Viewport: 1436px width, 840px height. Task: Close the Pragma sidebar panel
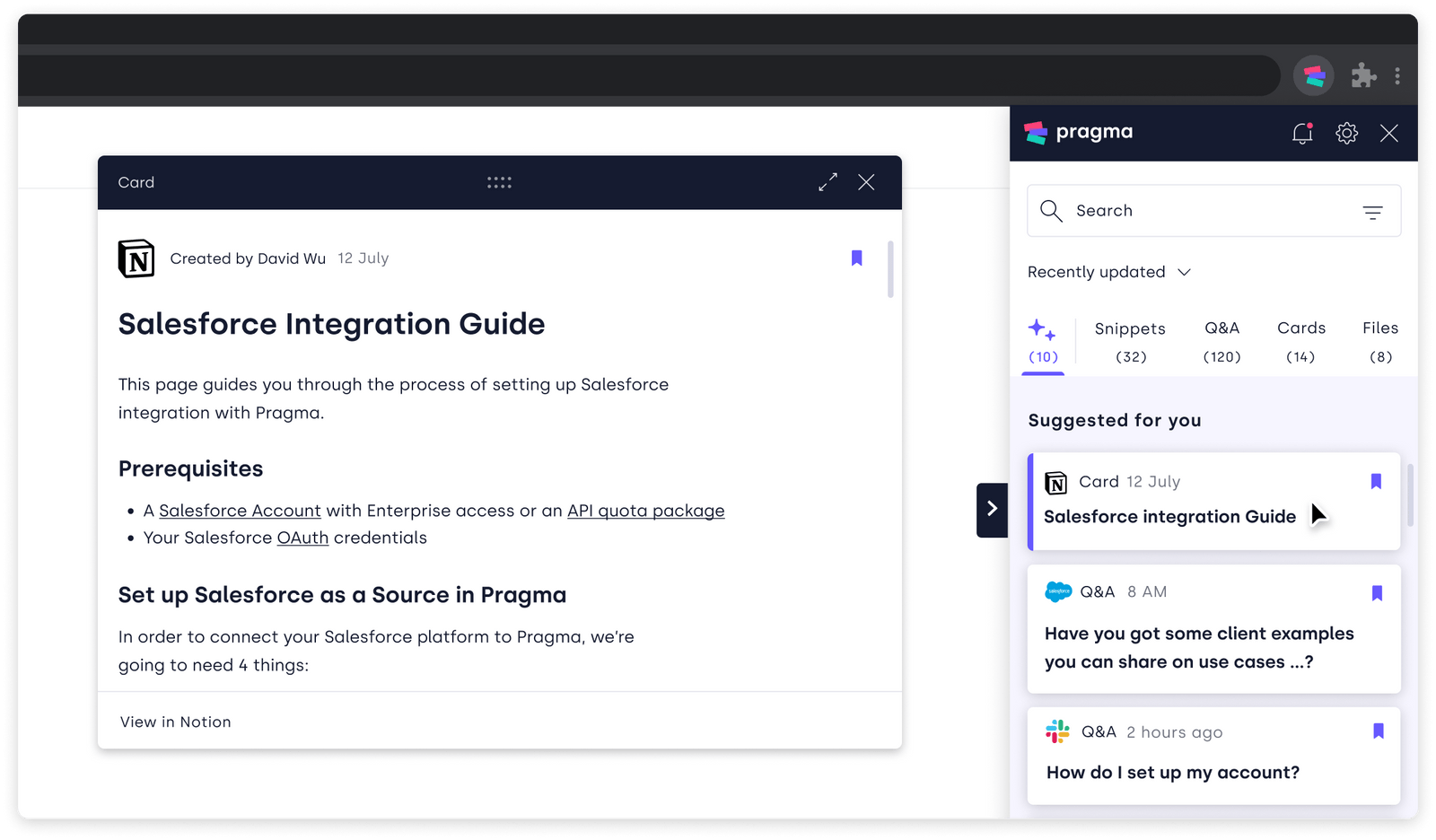pyautogui.click(x=1389, y=133)
